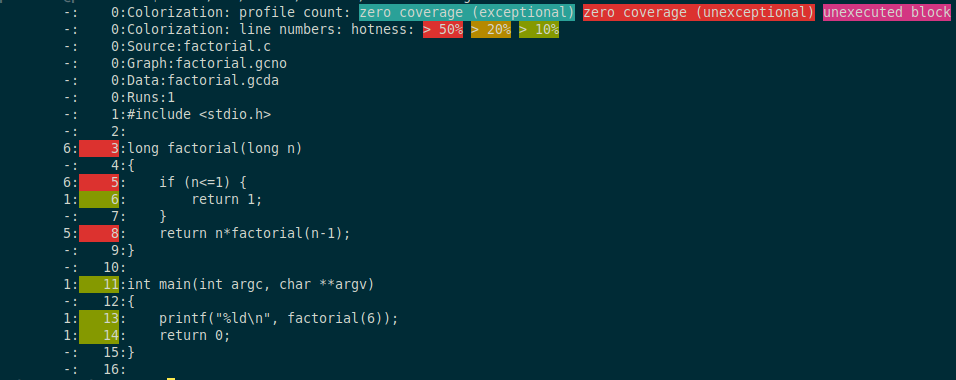Click the red highlighted line number 3

click(99, 148)
